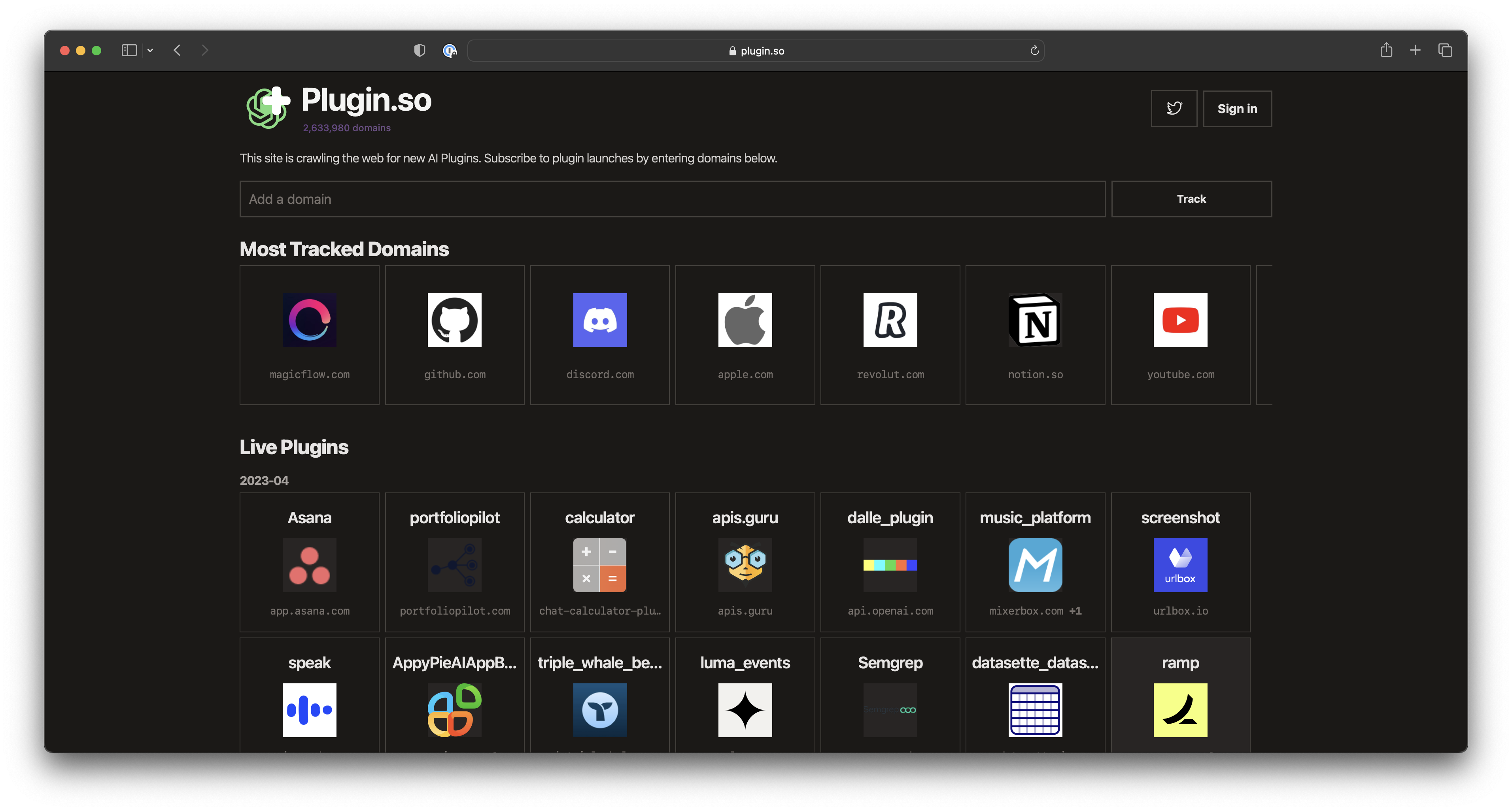Viewport: 1512px width, 811px height.
Task: Show the tab overview icon
Action: tap(1445, 51)
